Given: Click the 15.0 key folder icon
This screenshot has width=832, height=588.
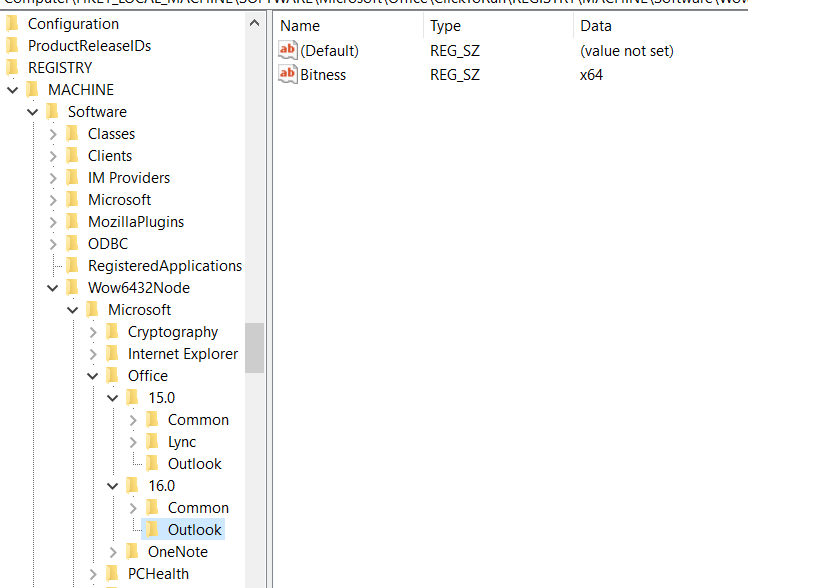Looking at the screenshot, I should pos(133,398).
